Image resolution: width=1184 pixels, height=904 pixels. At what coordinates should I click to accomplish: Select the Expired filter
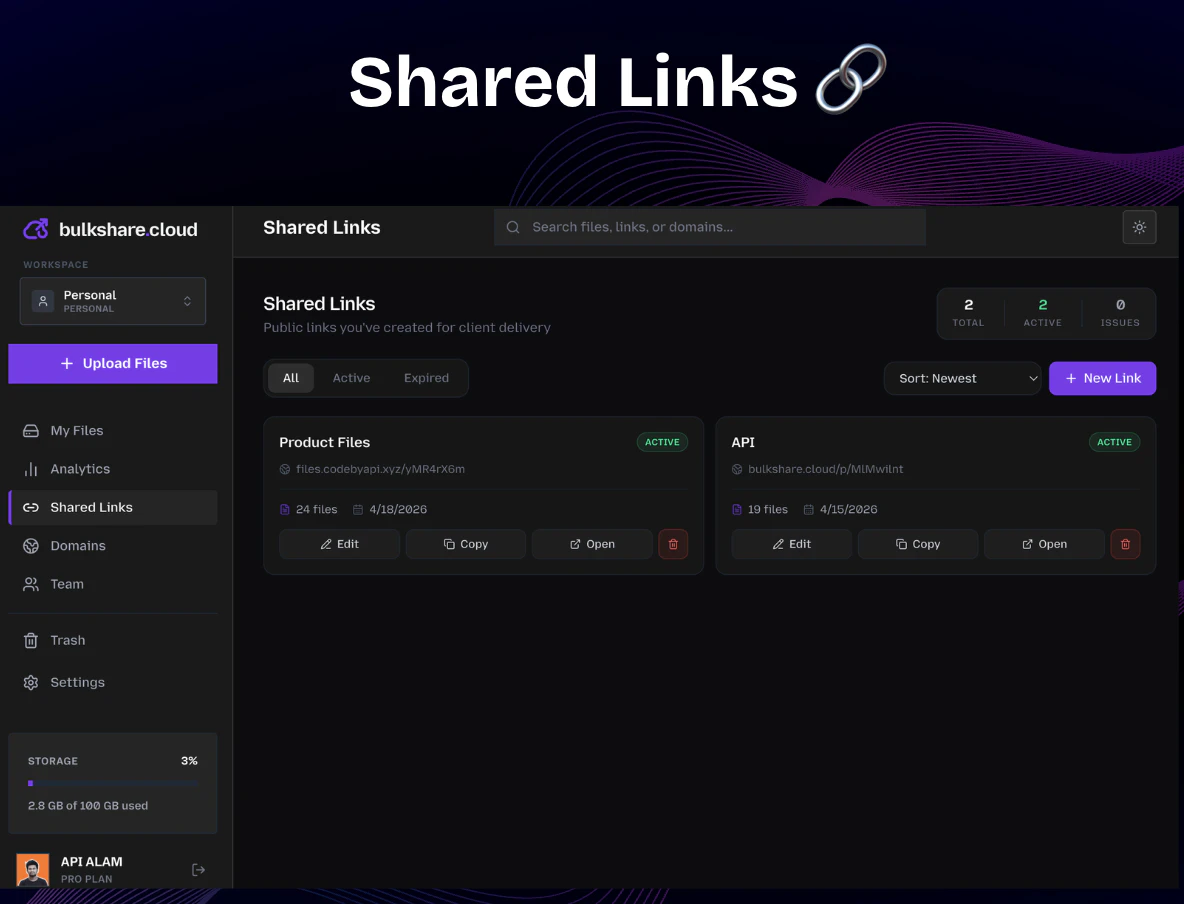coord(426,378)
